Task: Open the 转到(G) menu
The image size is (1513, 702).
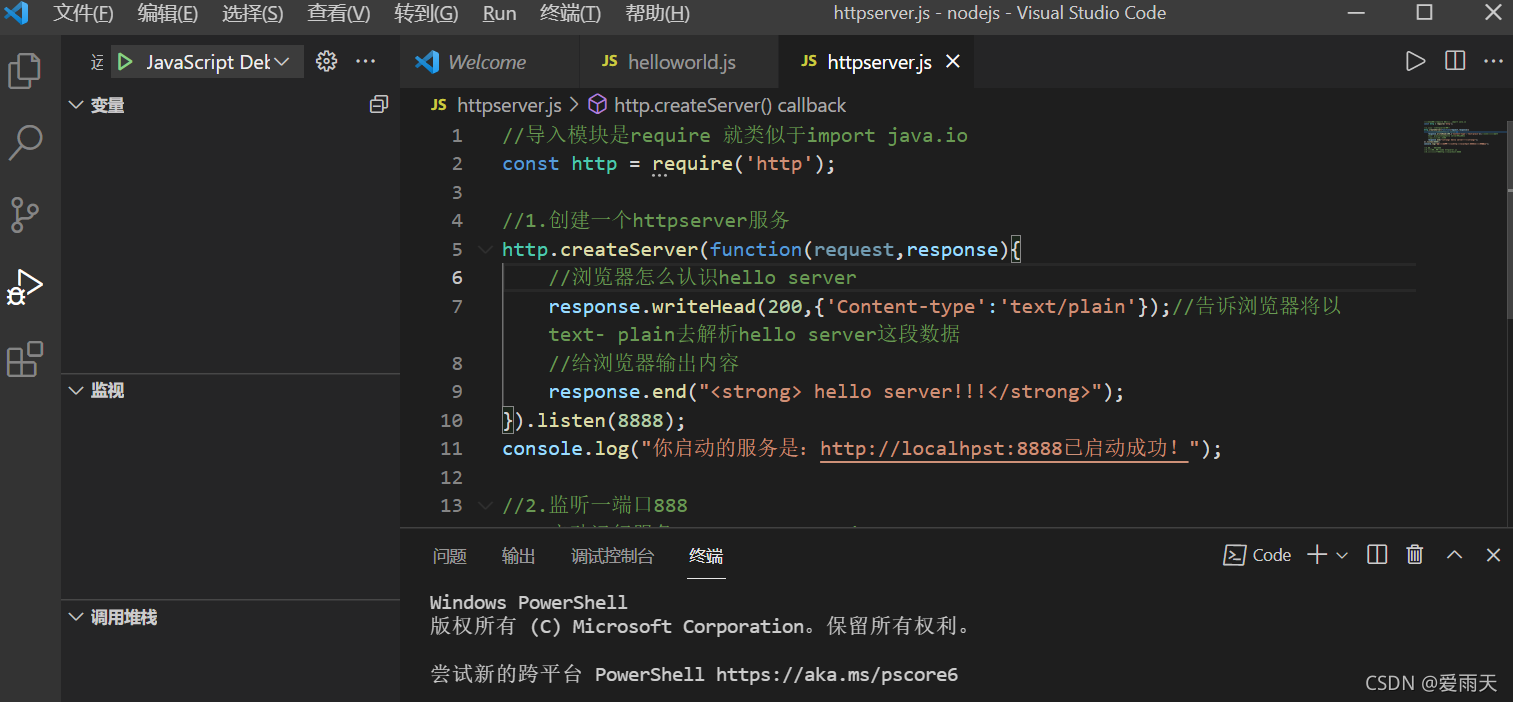Action: click(426, 13)
